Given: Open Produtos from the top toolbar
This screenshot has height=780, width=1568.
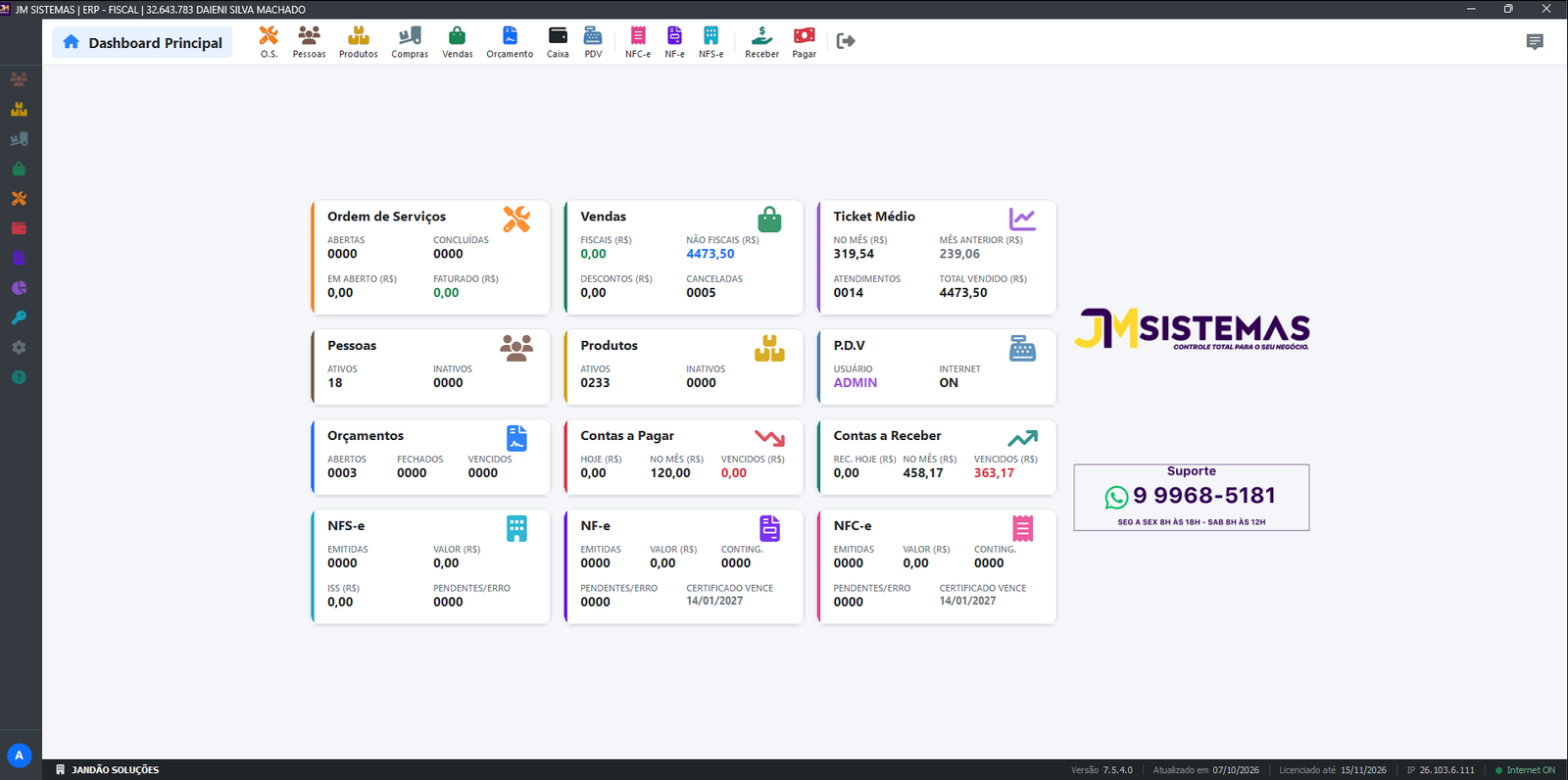Looking at the screenshot, I should pyautogui.click(x=359, y=41).
